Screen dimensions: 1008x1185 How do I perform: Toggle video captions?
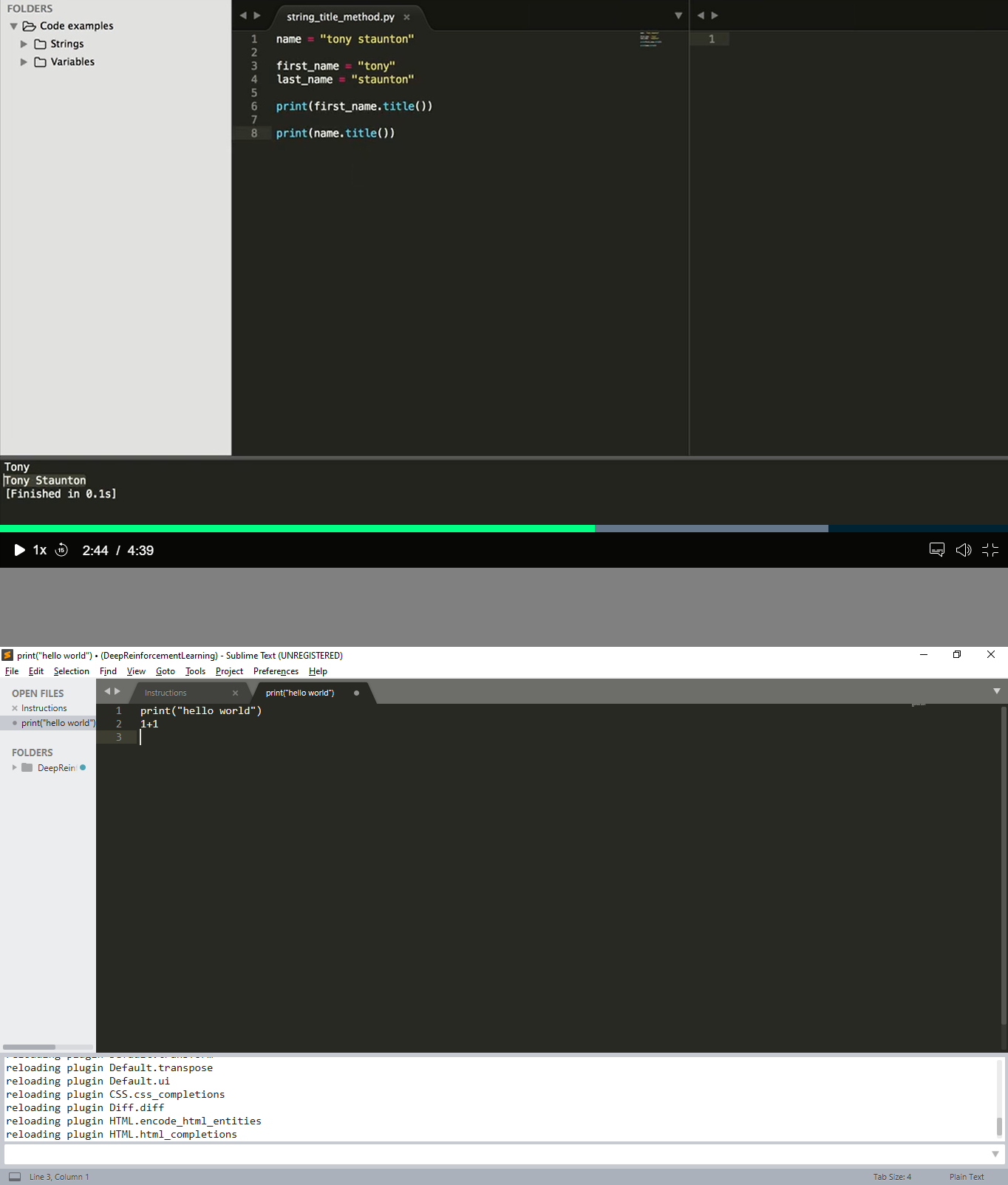tap(936, 550)
